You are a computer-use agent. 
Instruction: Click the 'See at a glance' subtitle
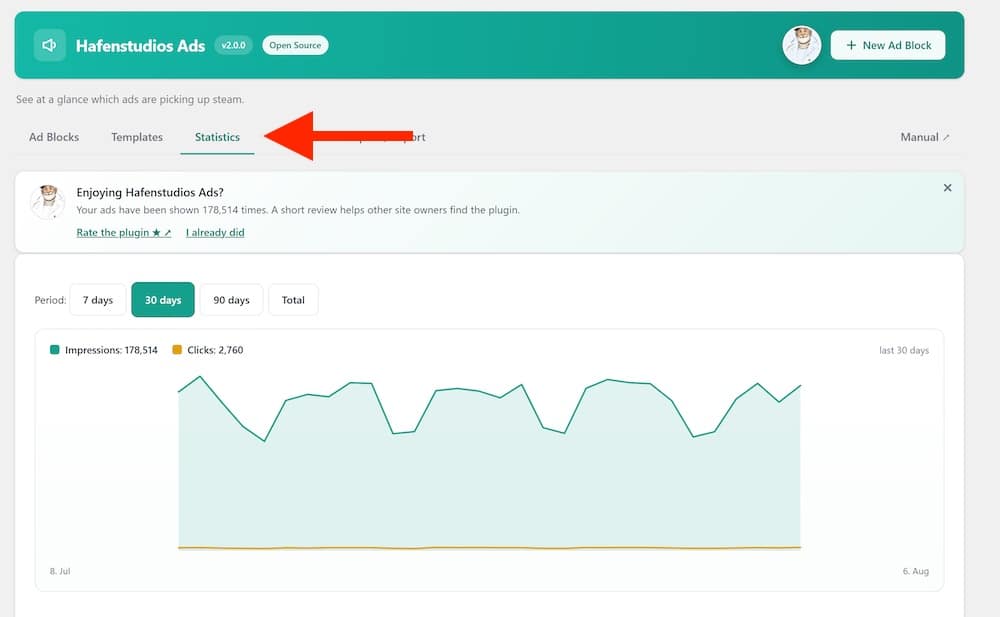click(130, 100)
